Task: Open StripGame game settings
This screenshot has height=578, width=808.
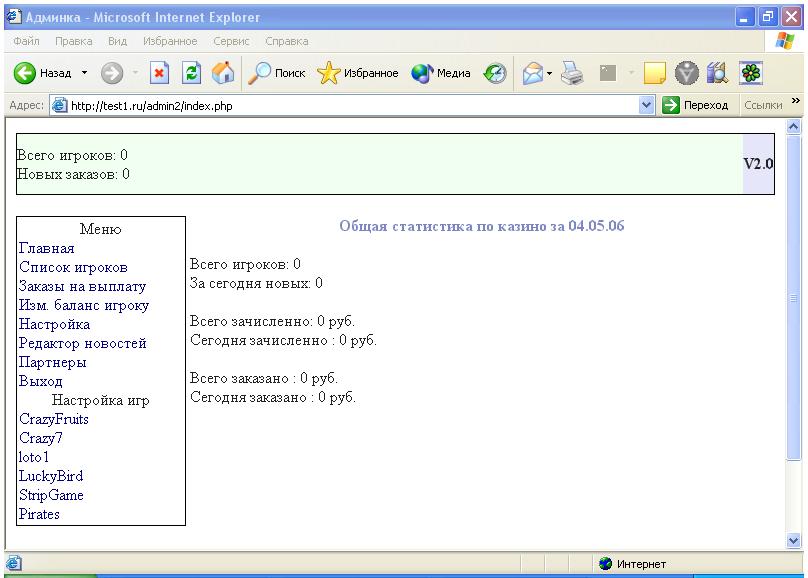Action: point(51,495)
